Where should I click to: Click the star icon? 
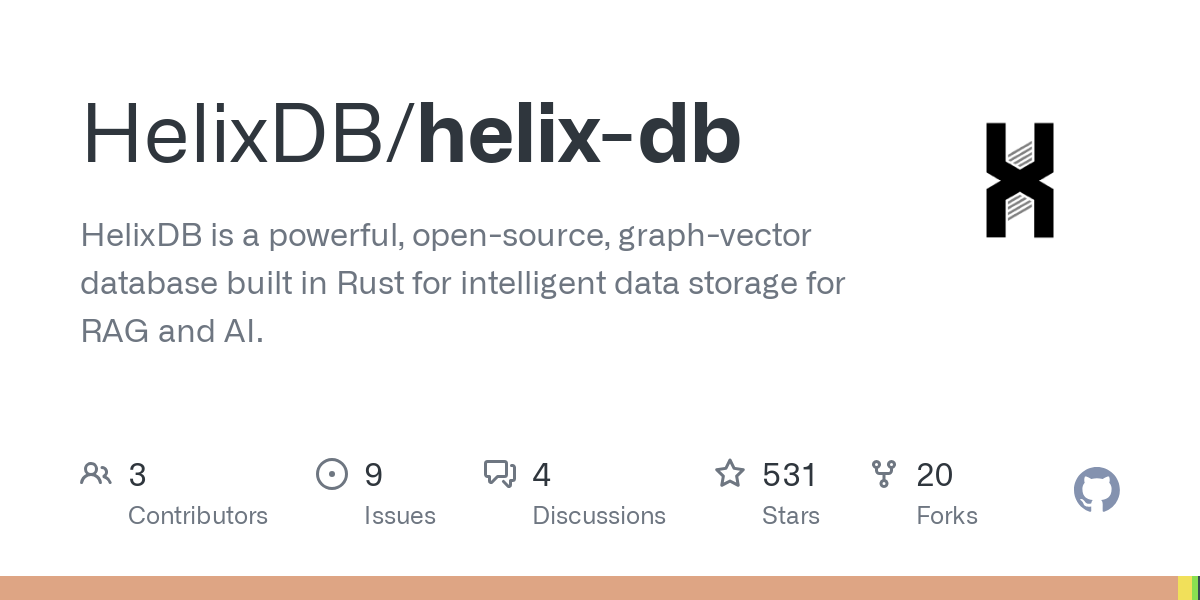[730, 473]
